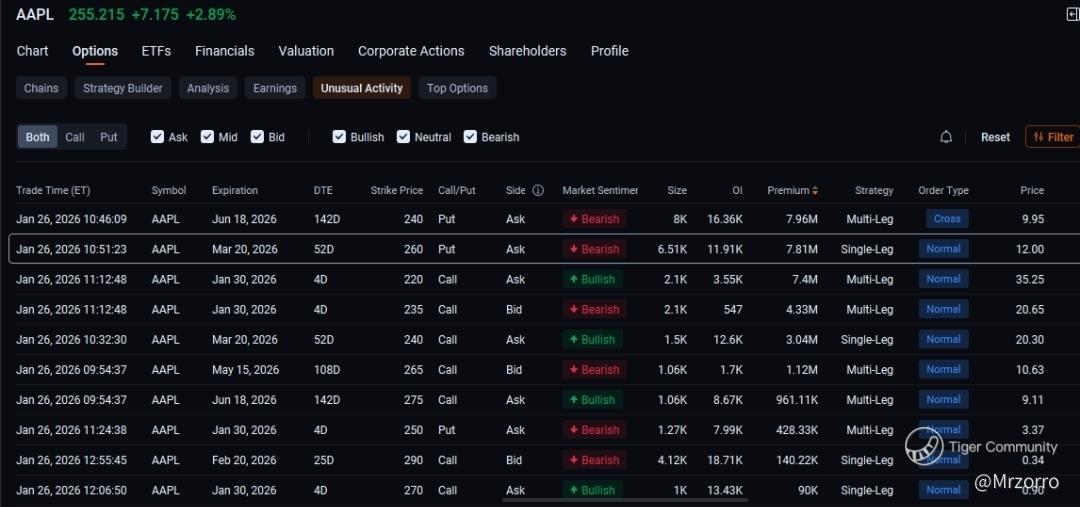This screenshot has height=507, width=1080.
Task: Click the Bearish tag on the Jun 18 240 Put row
Action: 594,219
